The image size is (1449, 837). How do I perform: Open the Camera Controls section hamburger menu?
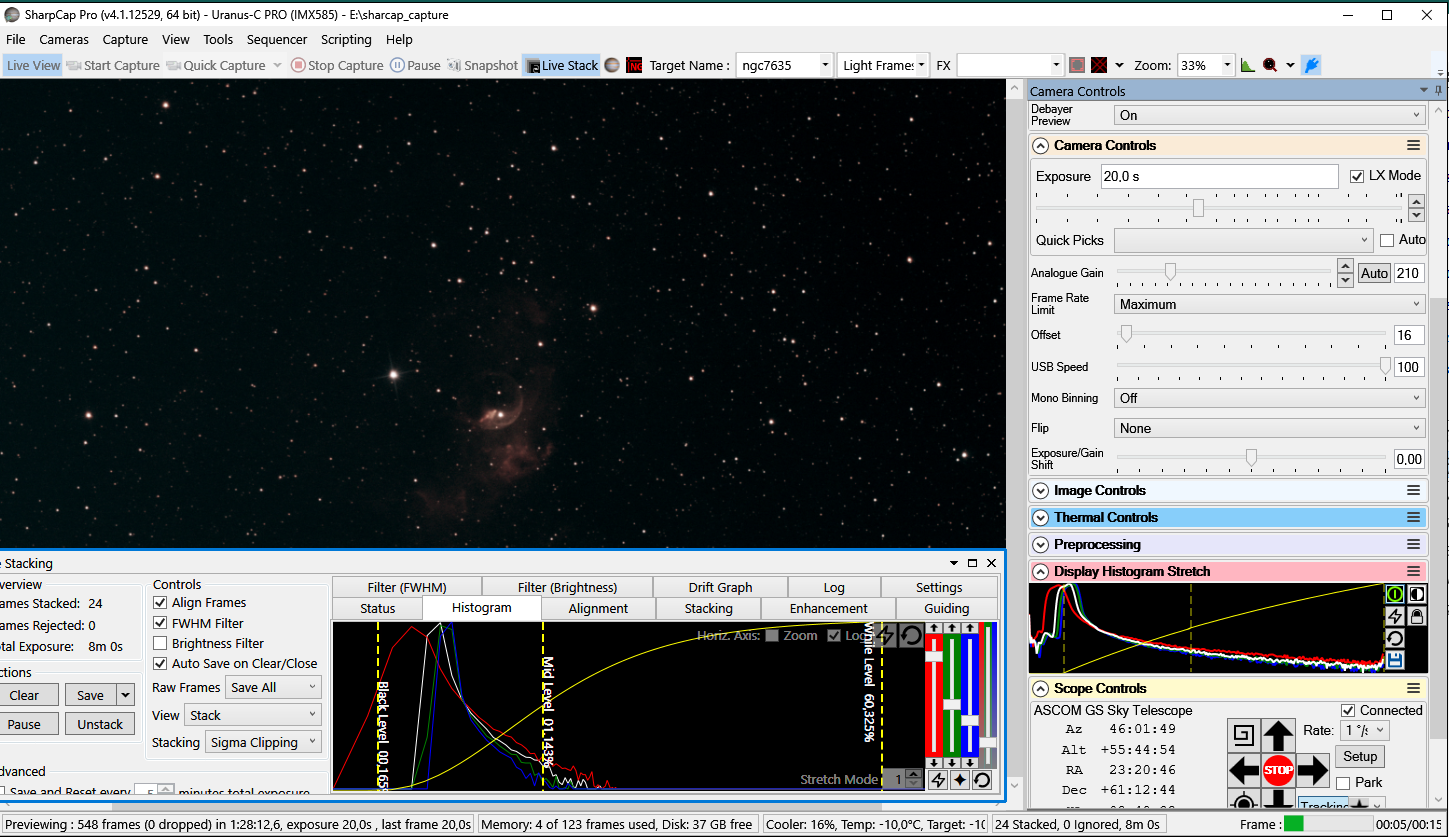pos(1413,145)
